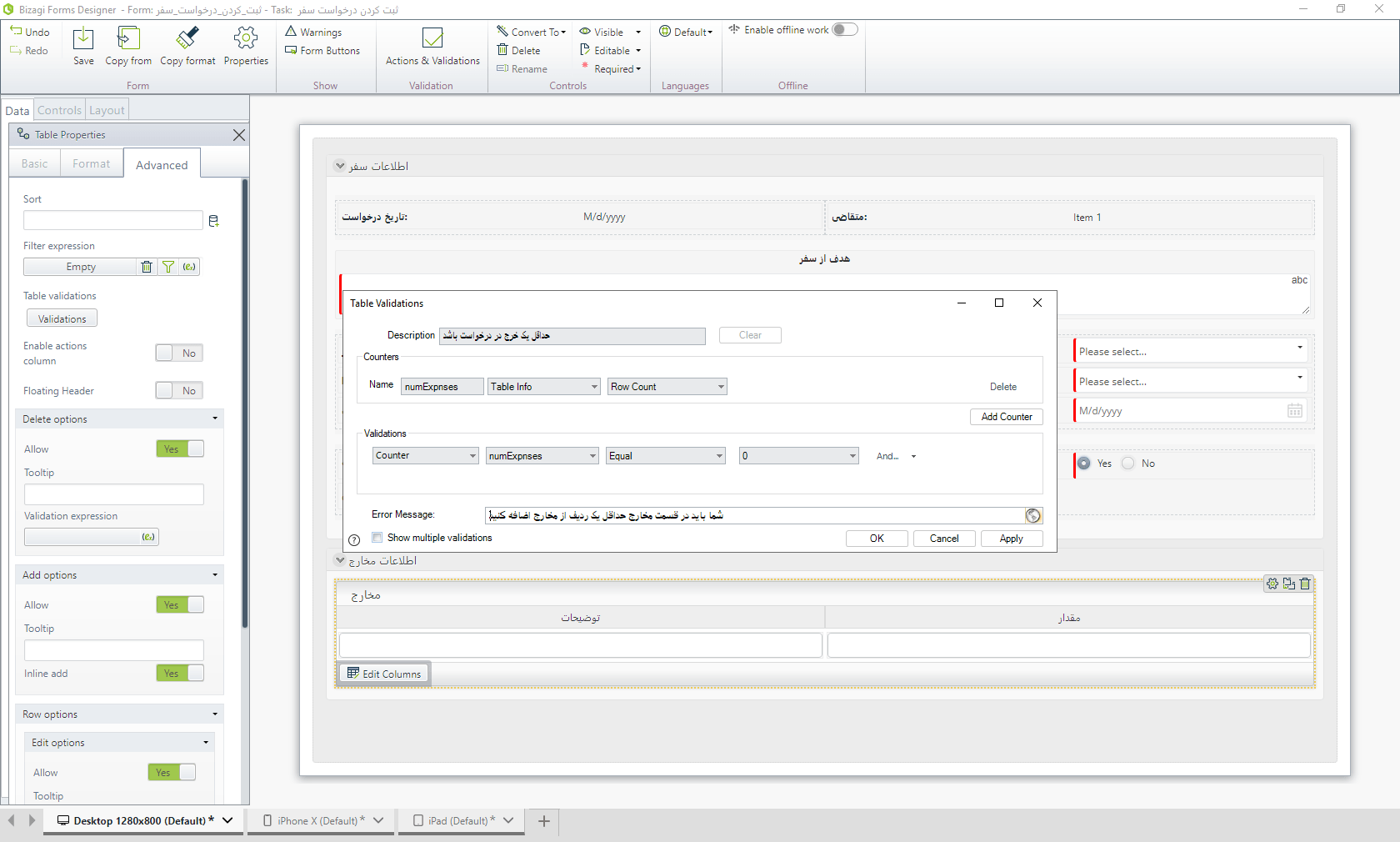This screenshot has height=842, width=1400.
Task: Check Show multiple validations box
Action: tap(377, 538)
